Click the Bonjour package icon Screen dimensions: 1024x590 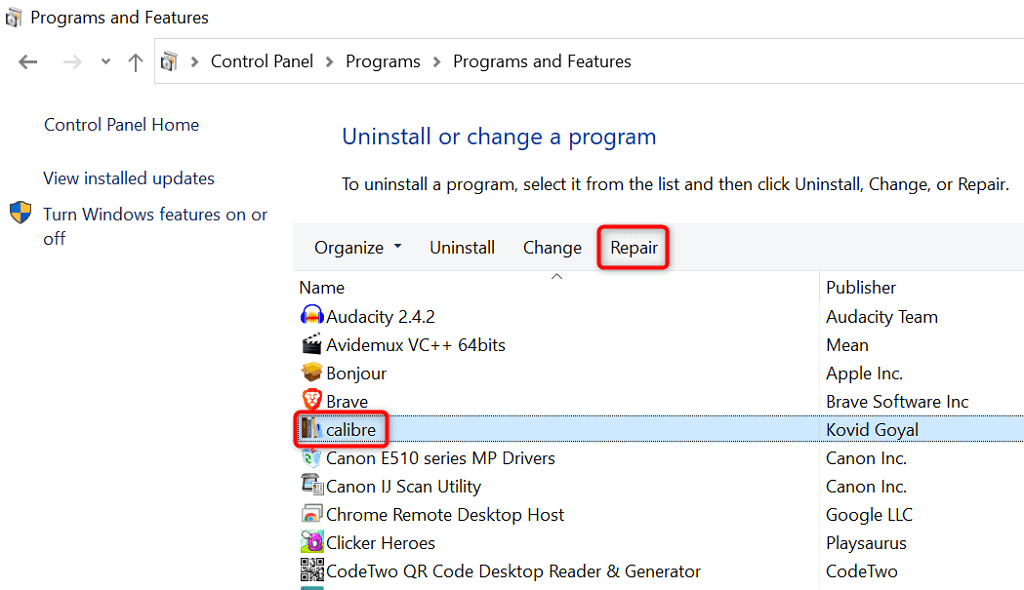pos(312,373)
